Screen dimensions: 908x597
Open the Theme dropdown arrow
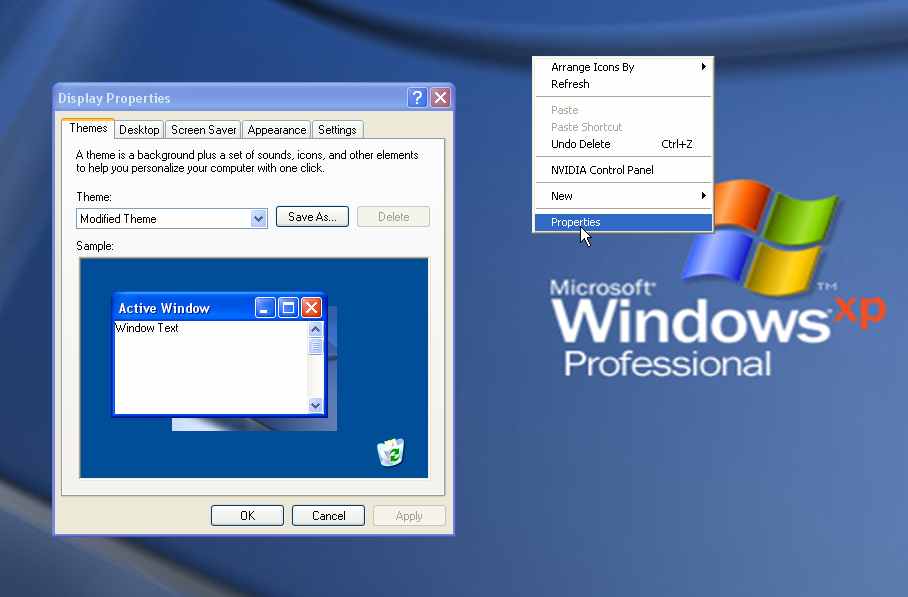coord(258,219)
